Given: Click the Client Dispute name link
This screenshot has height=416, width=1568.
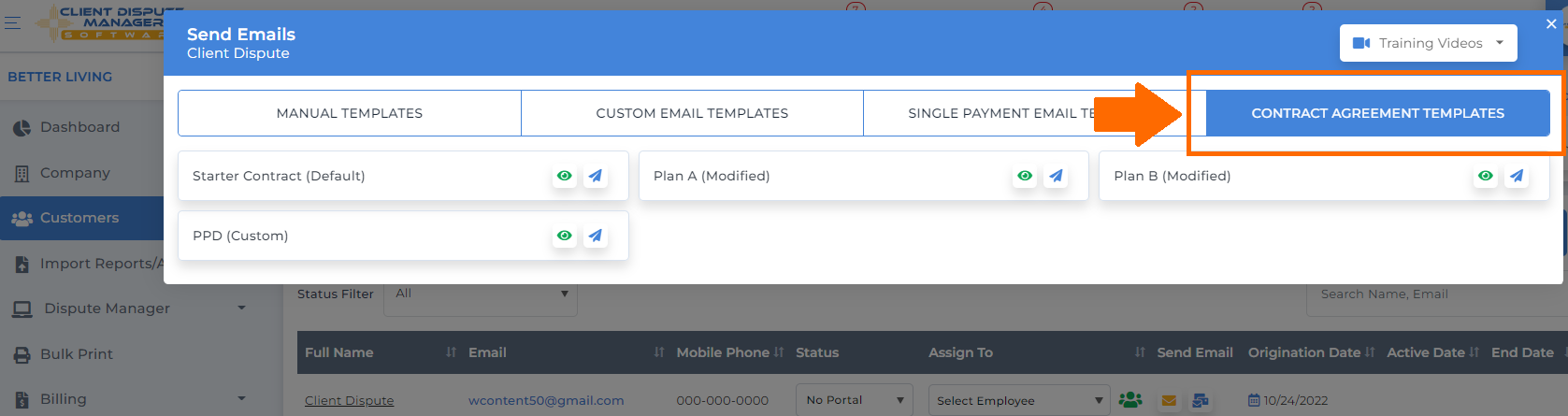Looking at the screenshot, I should 349,400.
